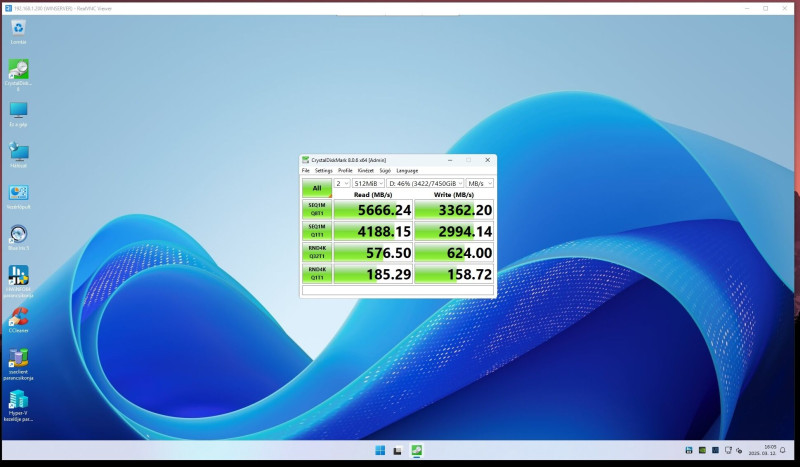Open the Súgó help menu
Screen dimensions: 800x467
point(385,170)
